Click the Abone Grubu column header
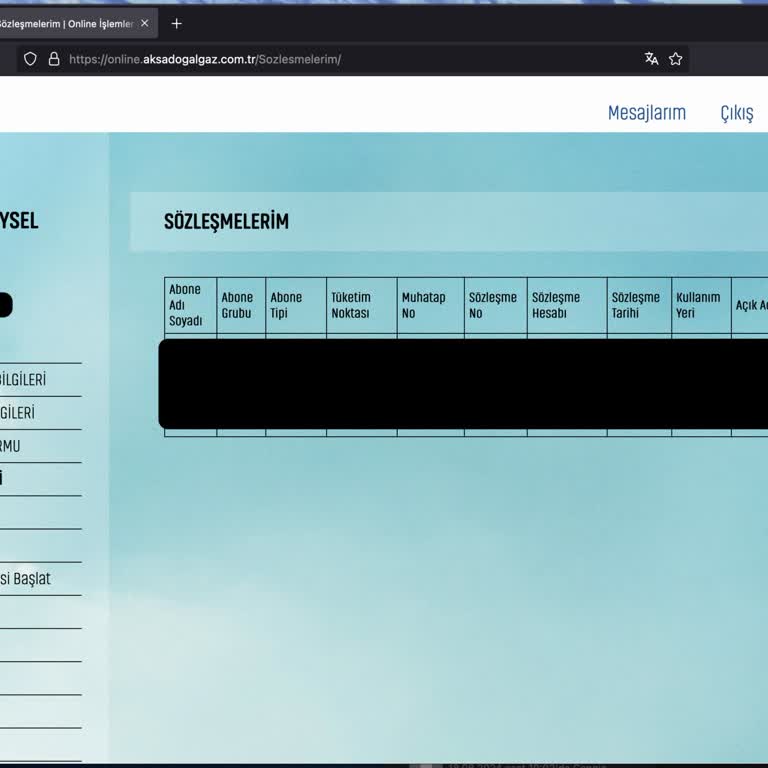Image resolution: width=768 pixels, height=768 pixels. [x=241, y=305]
